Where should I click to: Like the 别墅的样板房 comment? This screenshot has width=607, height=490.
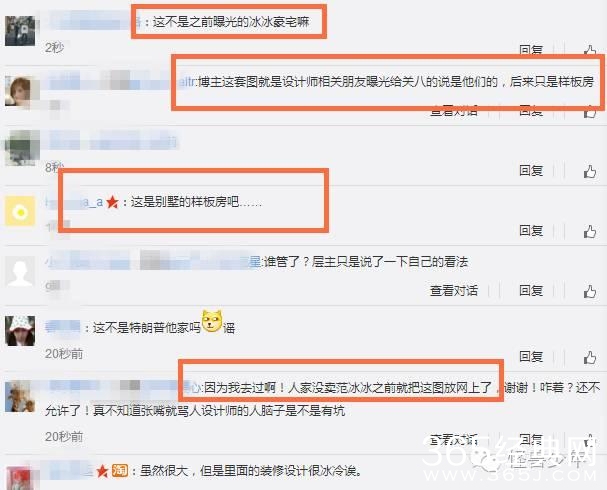[590, 231]
